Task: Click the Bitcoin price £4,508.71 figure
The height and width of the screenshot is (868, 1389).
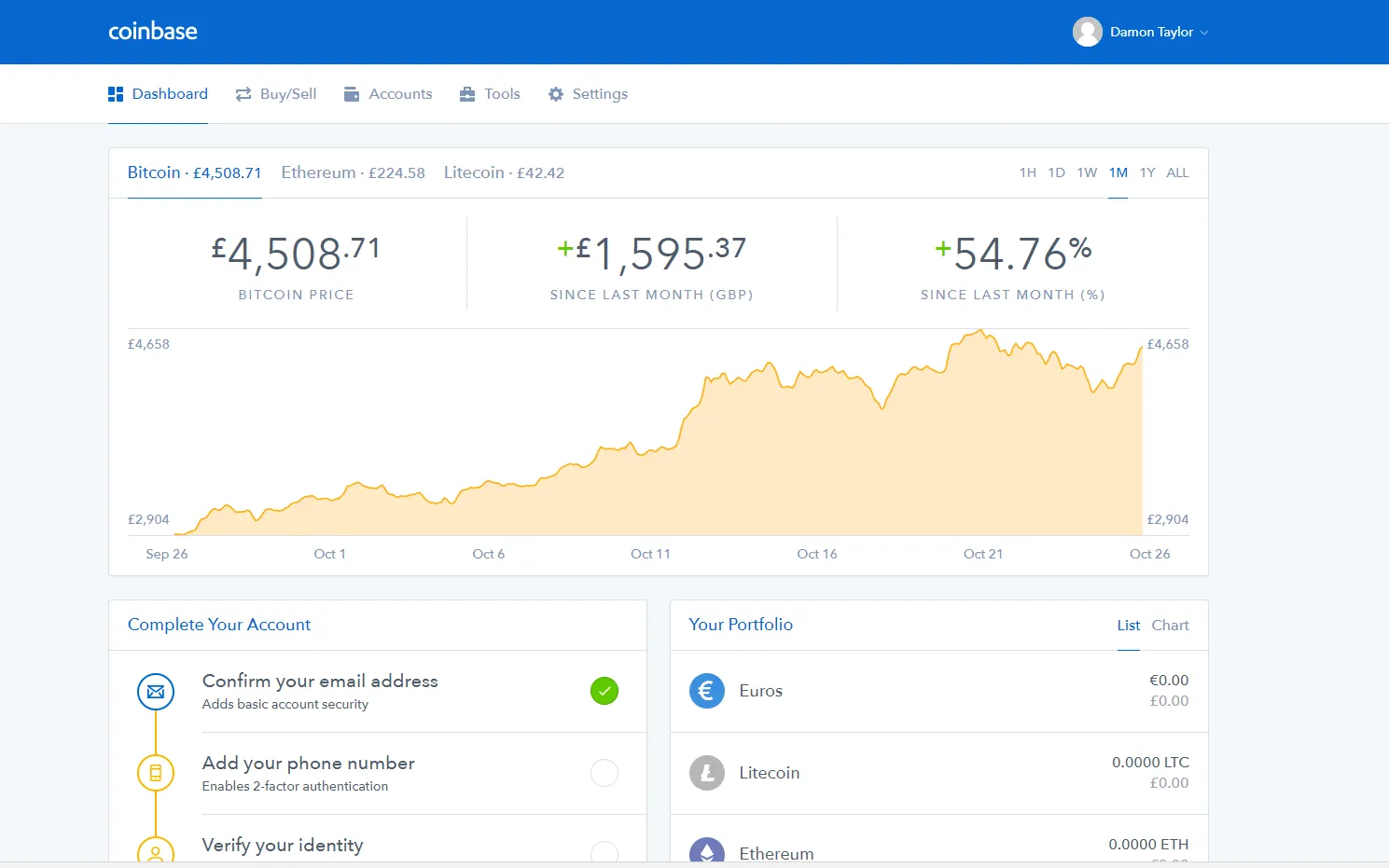Action: click(x=296, y=254)
